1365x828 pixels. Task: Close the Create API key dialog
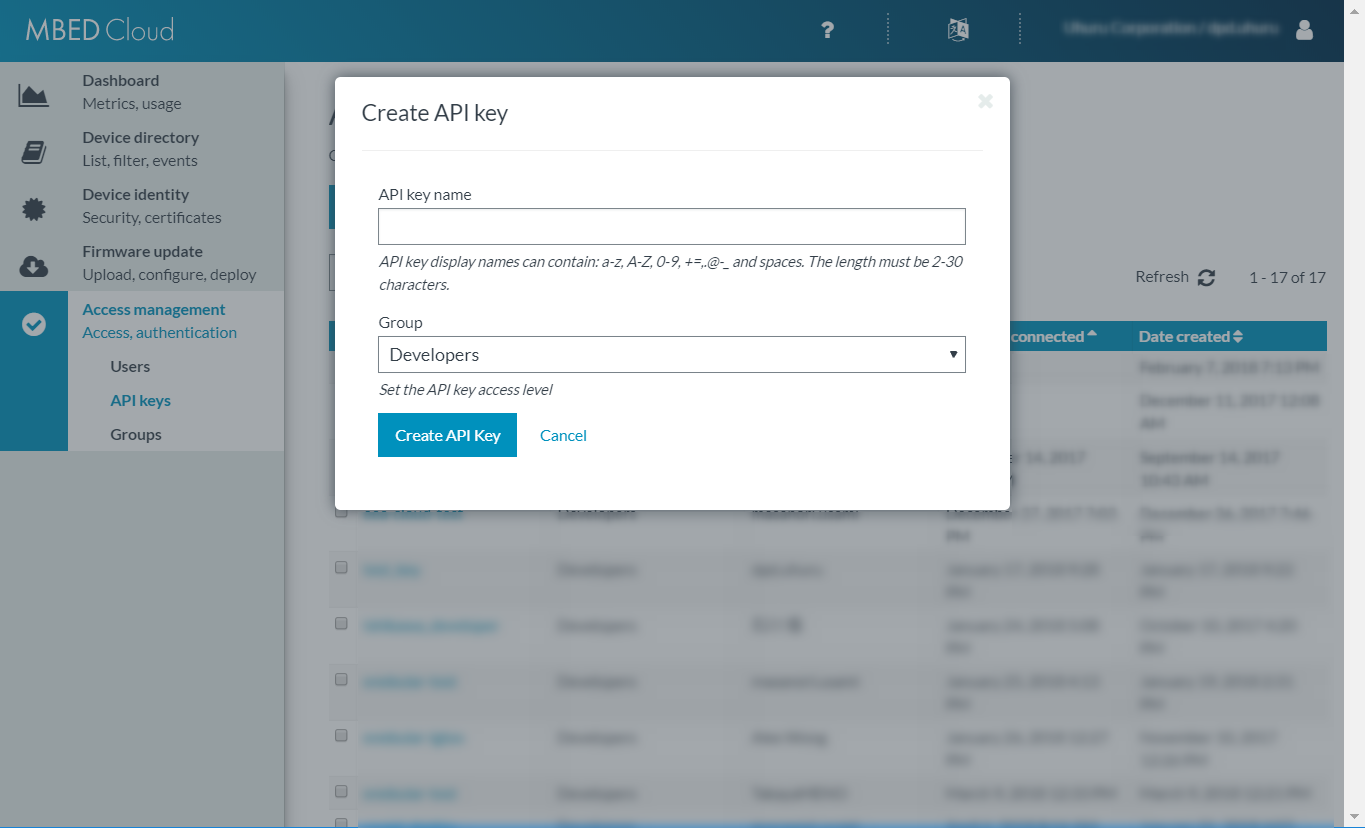985,101
